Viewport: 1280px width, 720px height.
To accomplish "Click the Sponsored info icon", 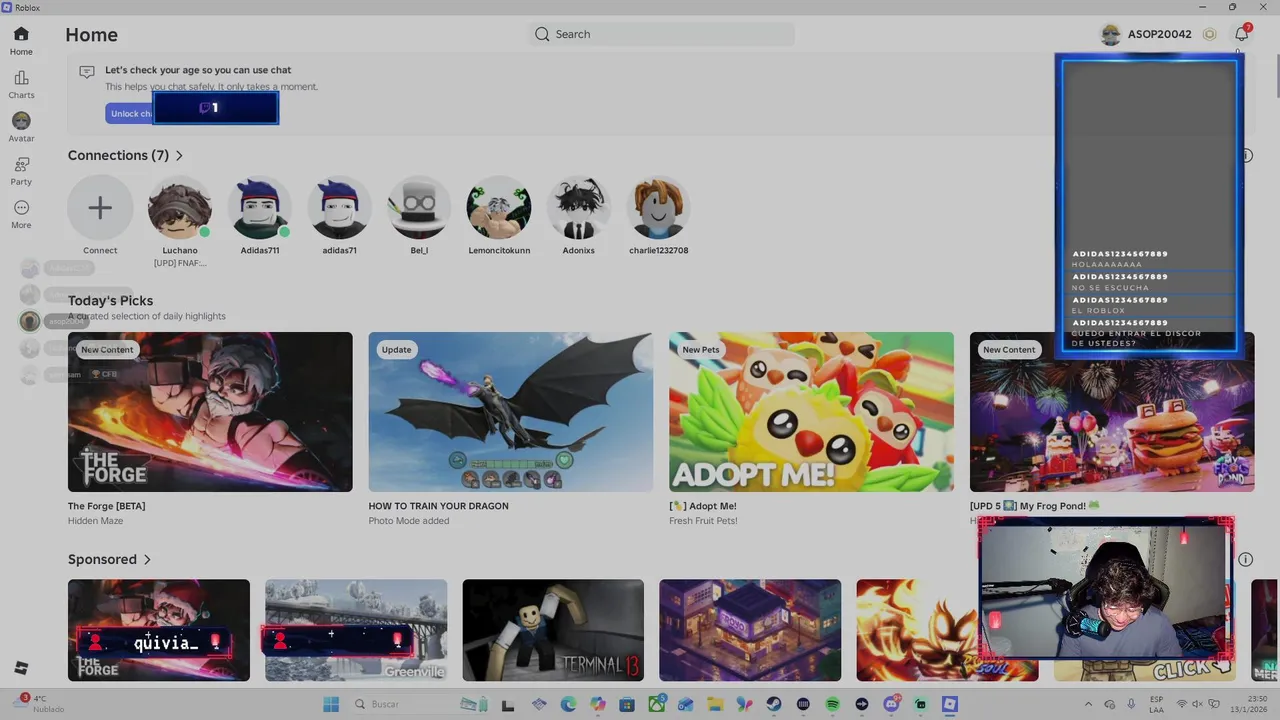I will click(x=1245, y=559).
